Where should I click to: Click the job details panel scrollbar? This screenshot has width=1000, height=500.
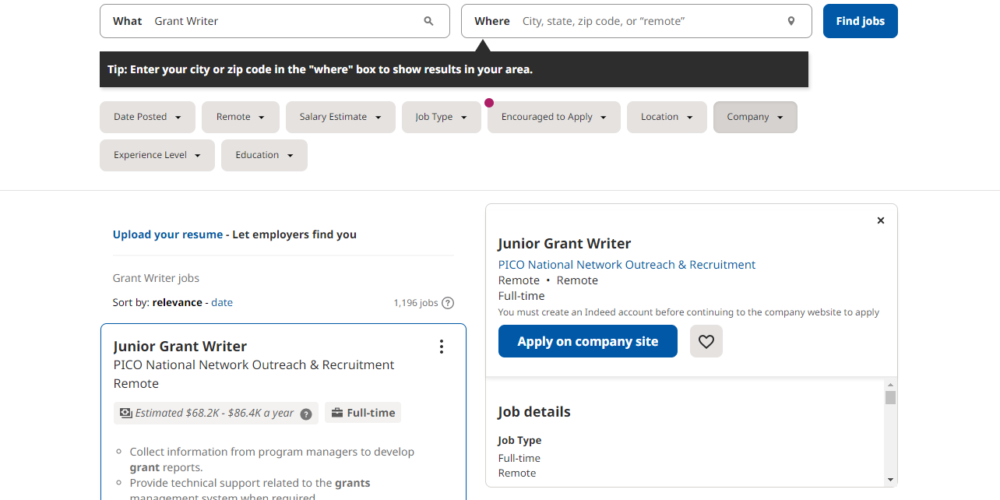tap(890, 431)
